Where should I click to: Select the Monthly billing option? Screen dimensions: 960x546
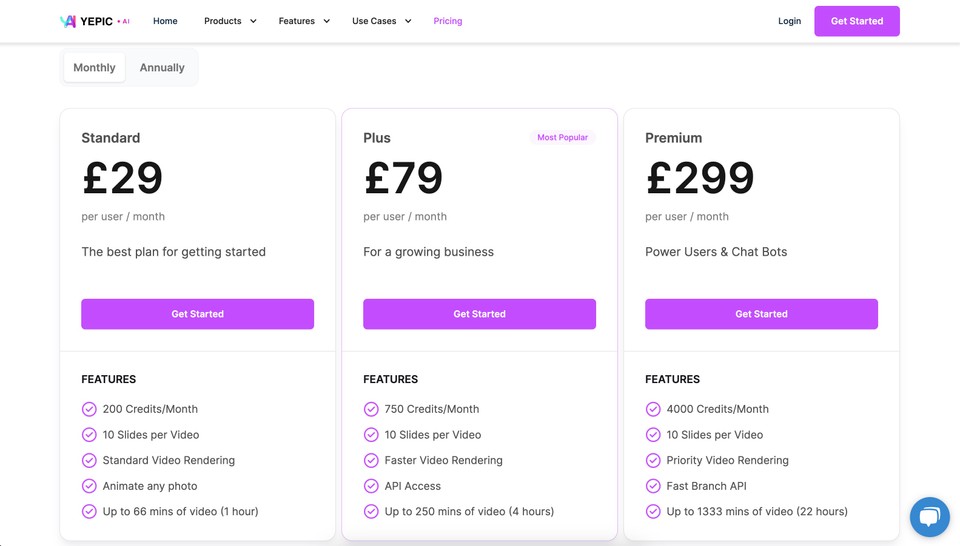pos(94,67)
